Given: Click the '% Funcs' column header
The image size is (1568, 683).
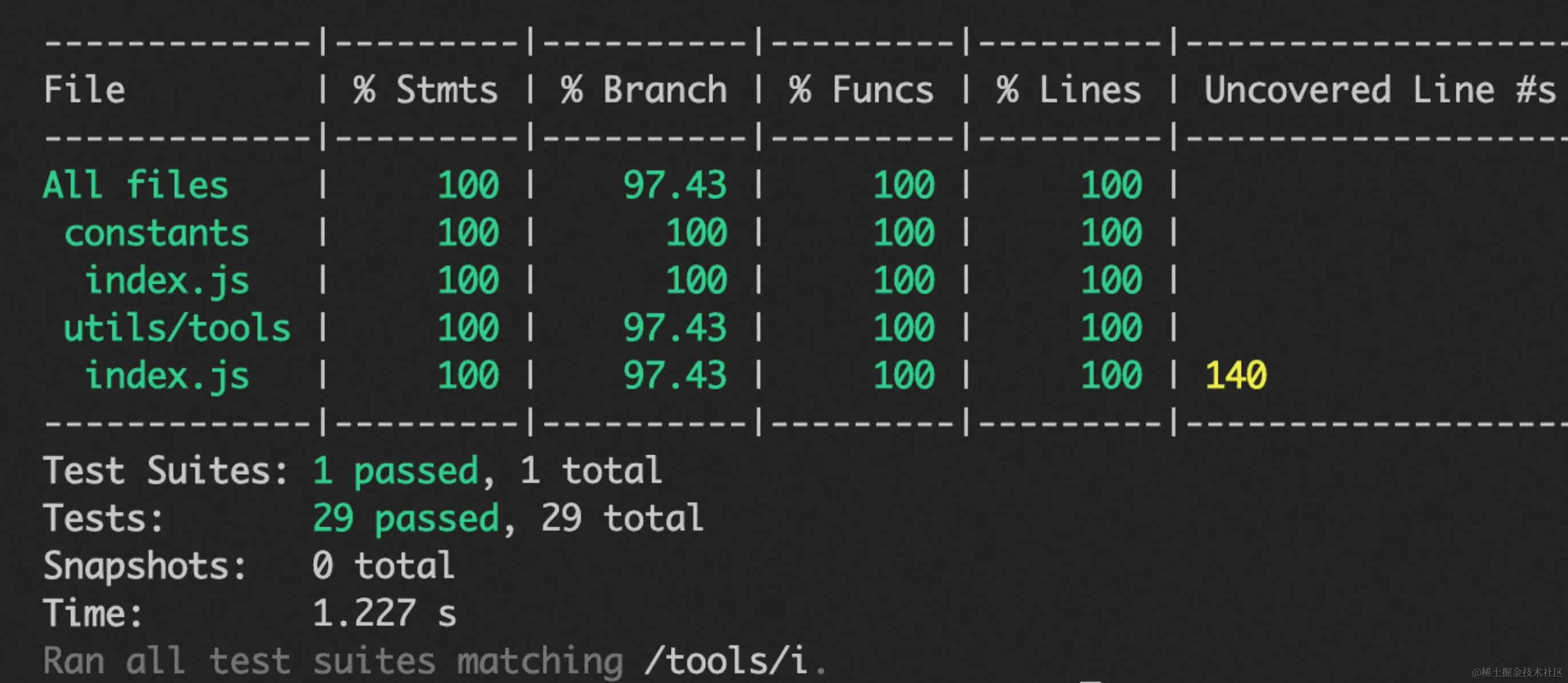Looking at the screenshot, I should coord(861,90).
